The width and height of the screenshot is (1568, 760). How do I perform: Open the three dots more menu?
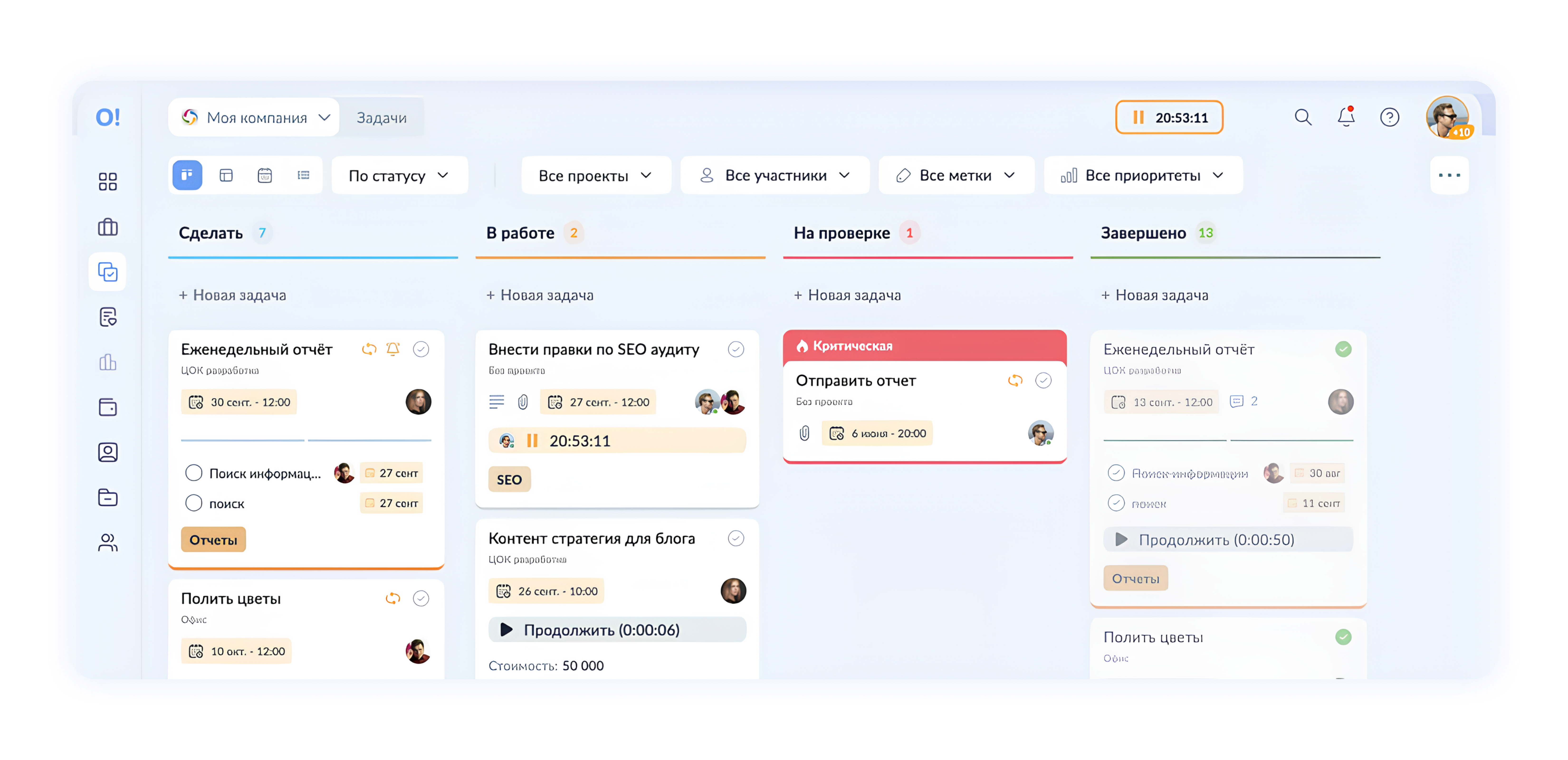(x=1449, y=175)
